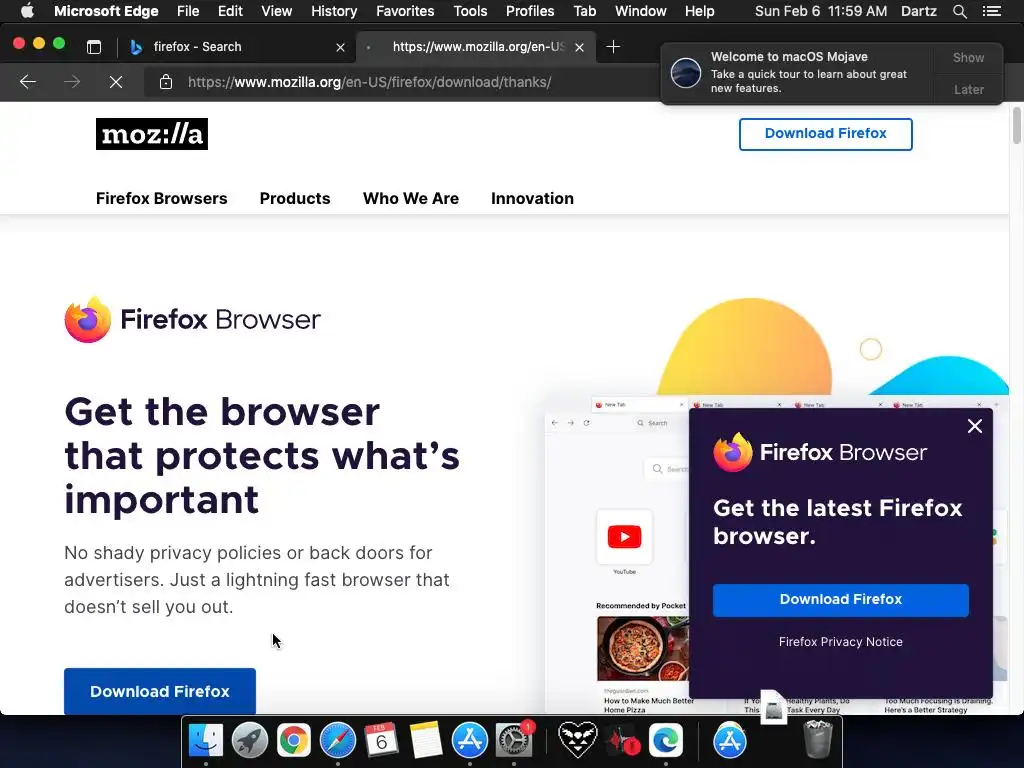
Task: Close the firefox - Search tab
Action: coord(340,47)
